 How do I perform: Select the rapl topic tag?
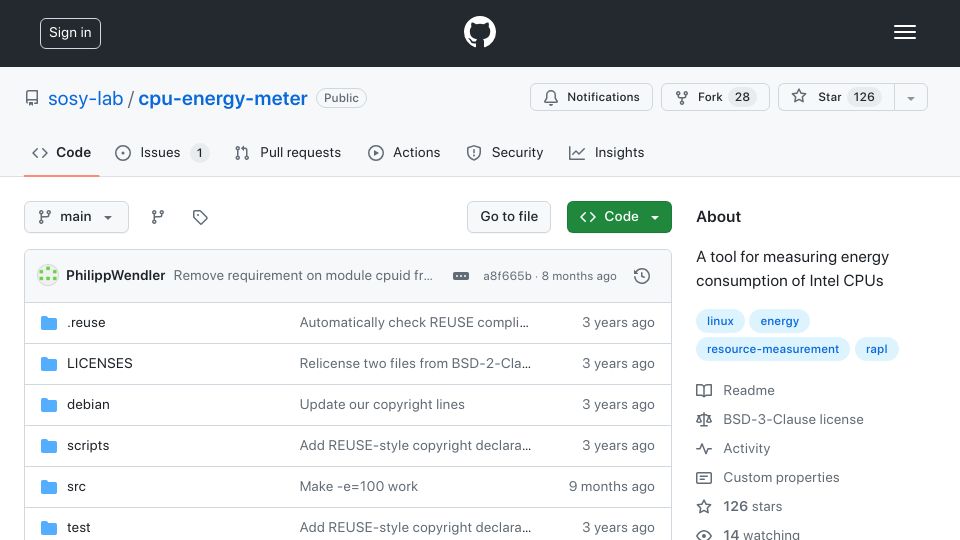(x=877, y=350)
